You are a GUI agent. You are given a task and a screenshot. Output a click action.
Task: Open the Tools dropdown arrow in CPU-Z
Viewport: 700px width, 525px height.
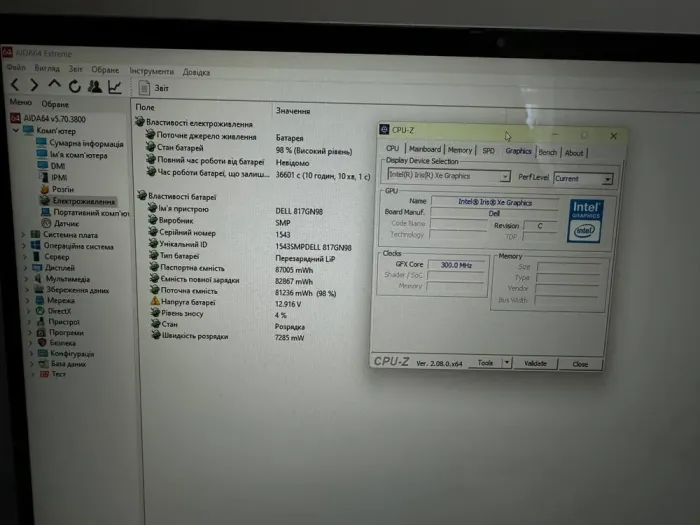[x=507, y=363]
